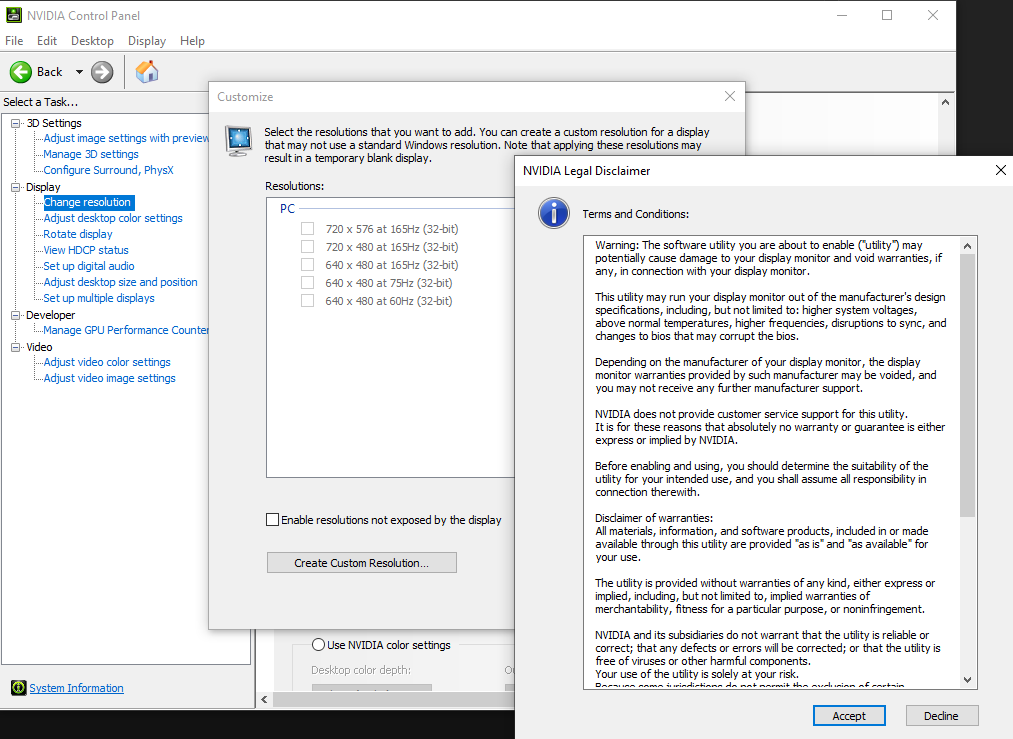The width and height of the screenshot is (1013, 739).
Task: Select Adjust video image settings
Action: (110, 378)
